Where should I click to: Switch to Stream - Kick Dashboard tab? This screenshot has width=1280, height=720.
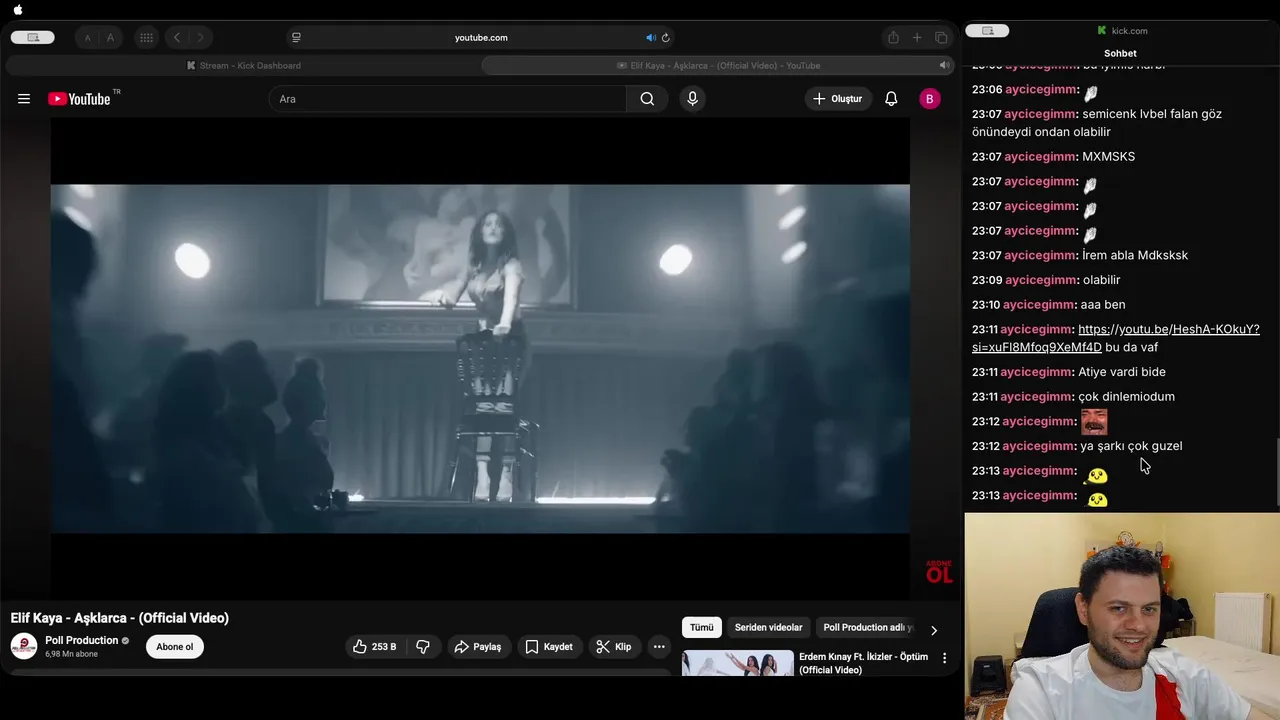click(243, 66)
